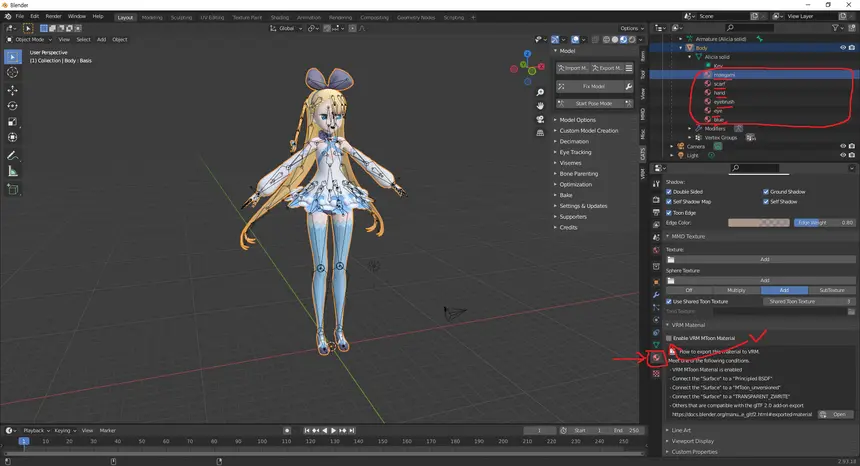The width and height of the screenshot is (860, 466).
Task: Expand the Line Art section
Action: (681, 430)
